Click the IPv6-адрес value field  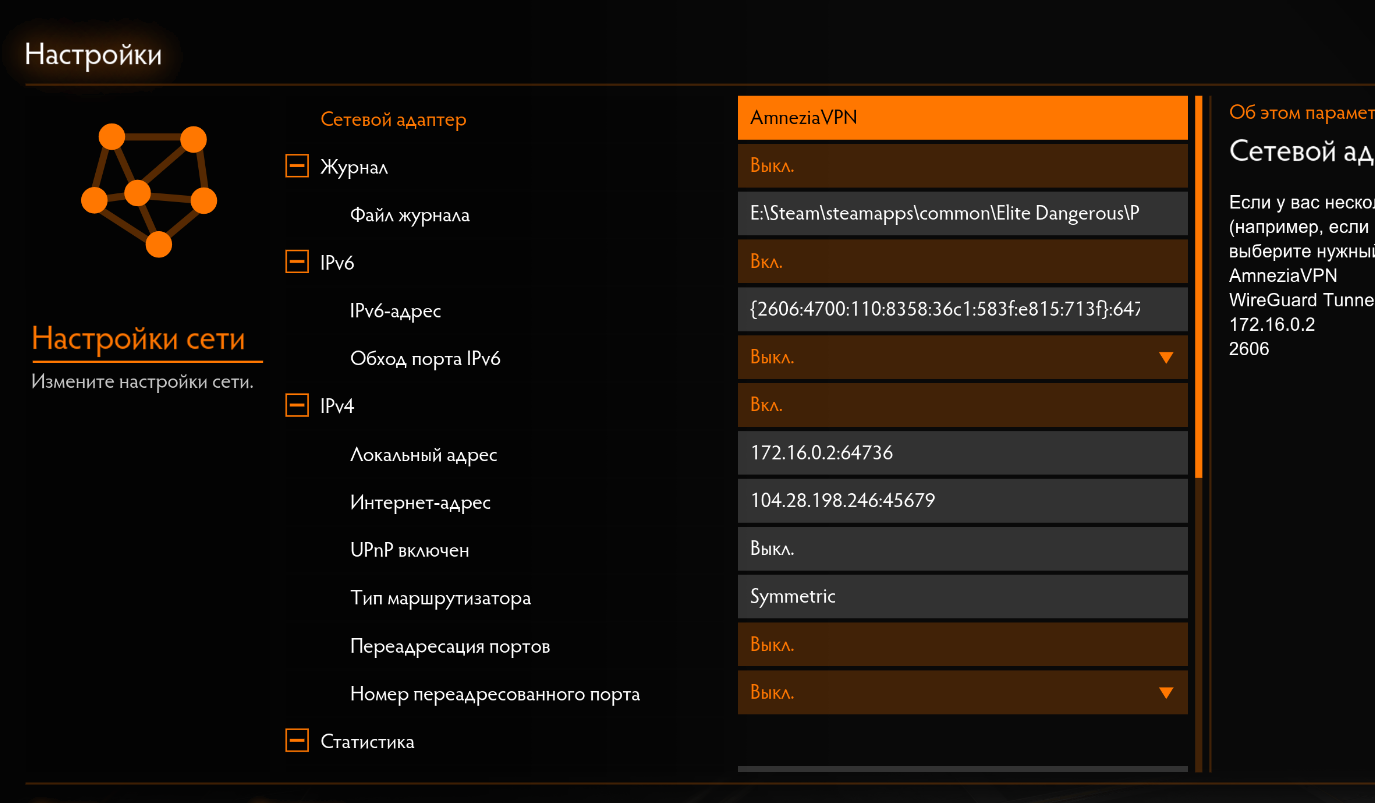[x=963, y=310]
